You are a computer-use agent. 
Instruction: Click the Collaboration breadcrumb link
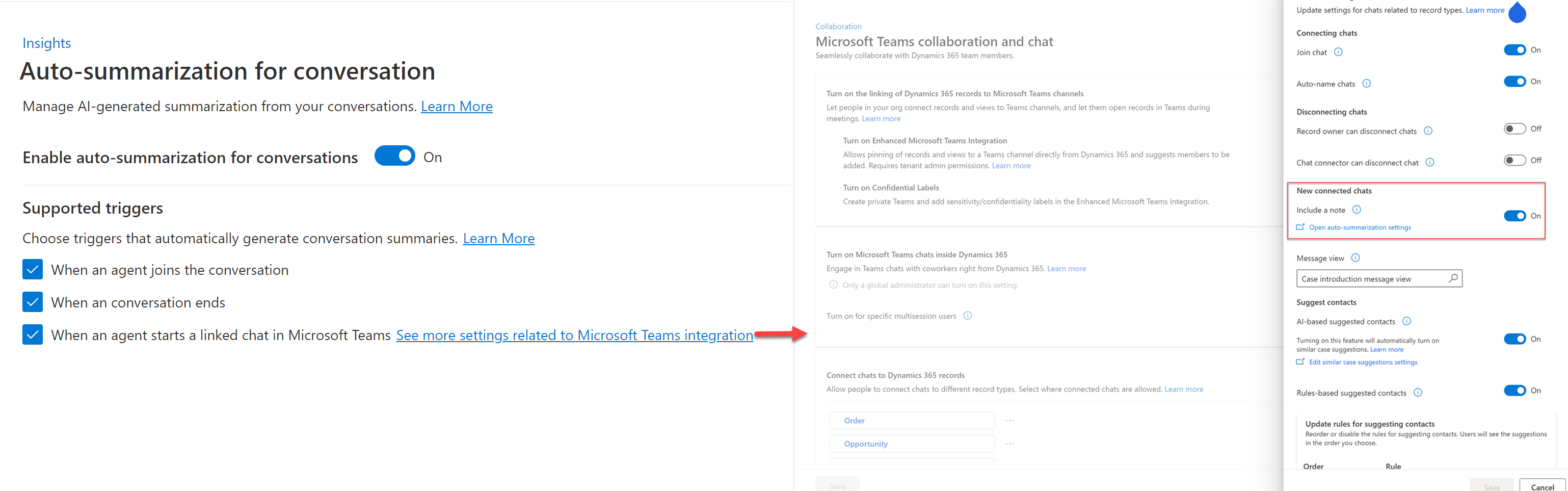point(838,26)
